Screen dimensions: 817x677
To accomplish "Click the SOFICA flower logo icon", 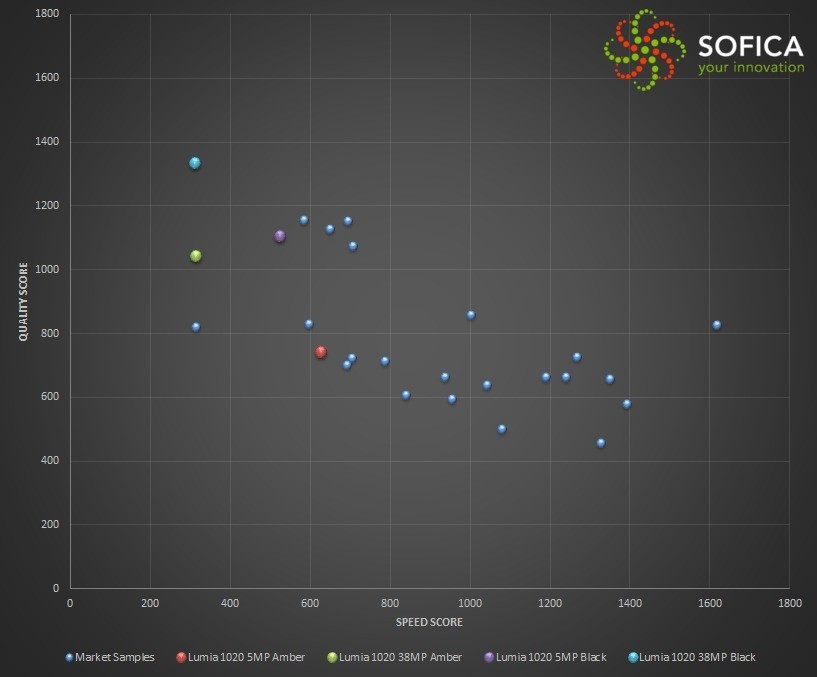I will pos(644,50).
